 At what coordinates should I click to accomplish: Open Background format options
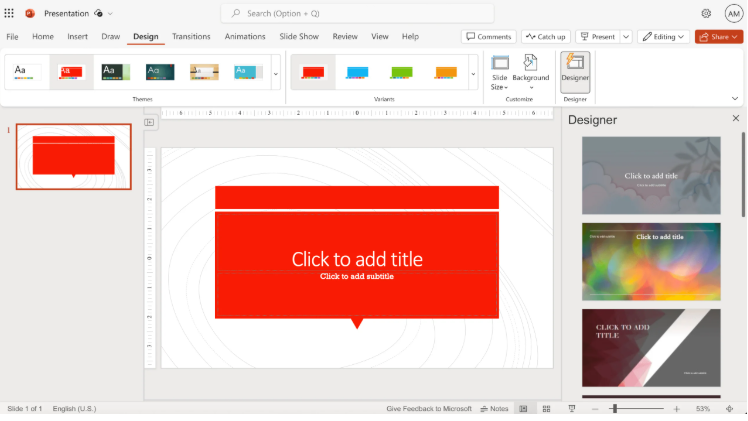coord(530,73)
